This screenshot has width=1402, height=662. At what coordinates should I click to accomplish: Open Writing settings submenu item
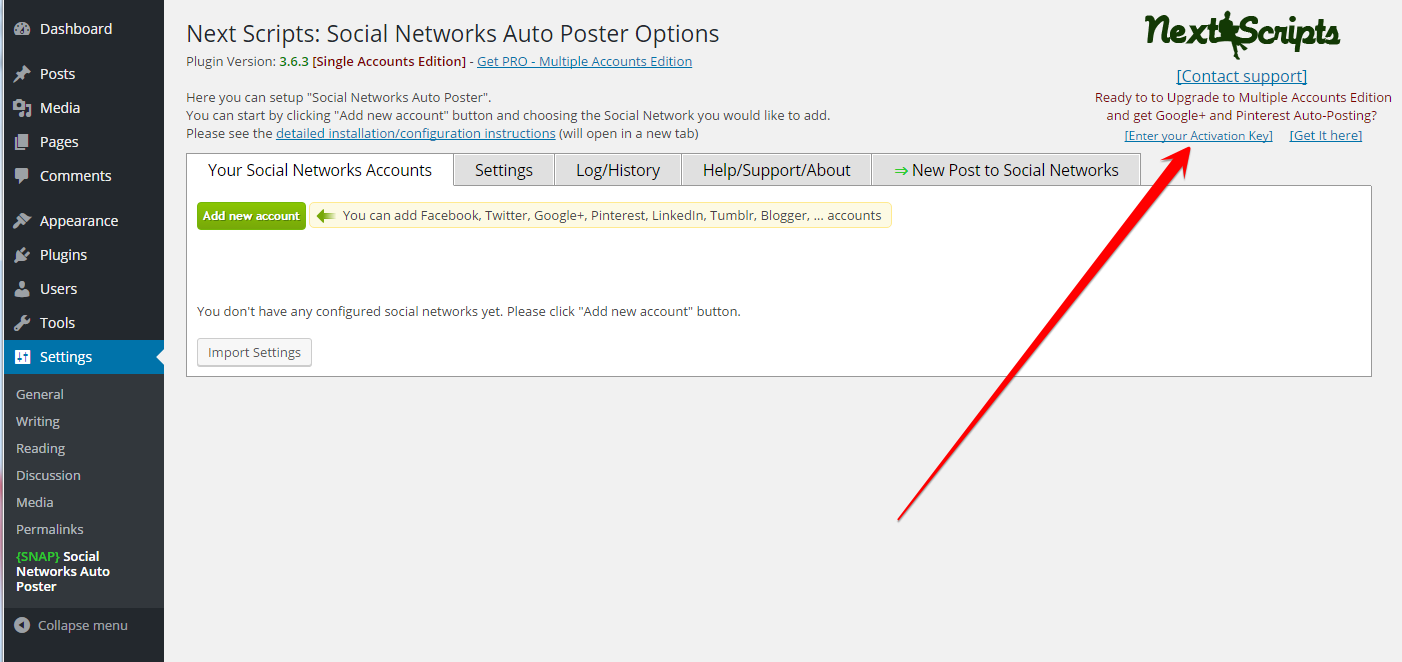coord(38,422)
